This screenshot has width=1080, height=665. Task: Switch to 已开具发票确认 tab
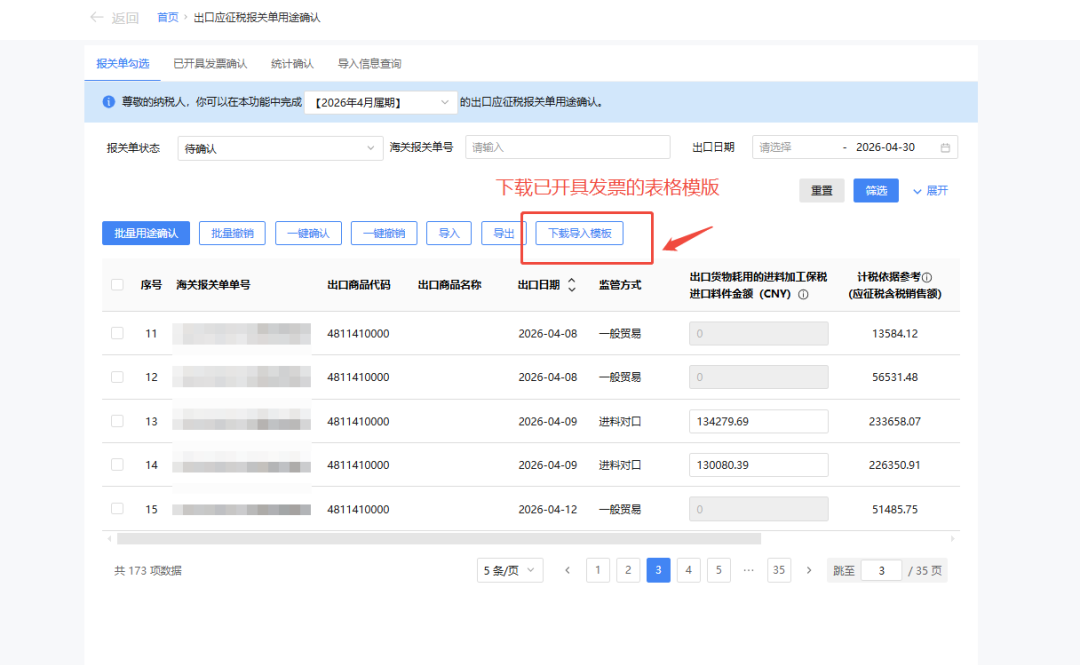tap(210, 63)
